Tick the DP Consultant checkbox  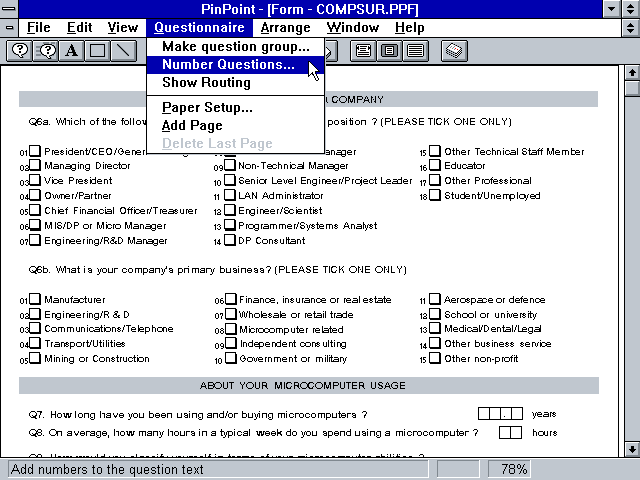pyautogui.click(x=230, y=240)
